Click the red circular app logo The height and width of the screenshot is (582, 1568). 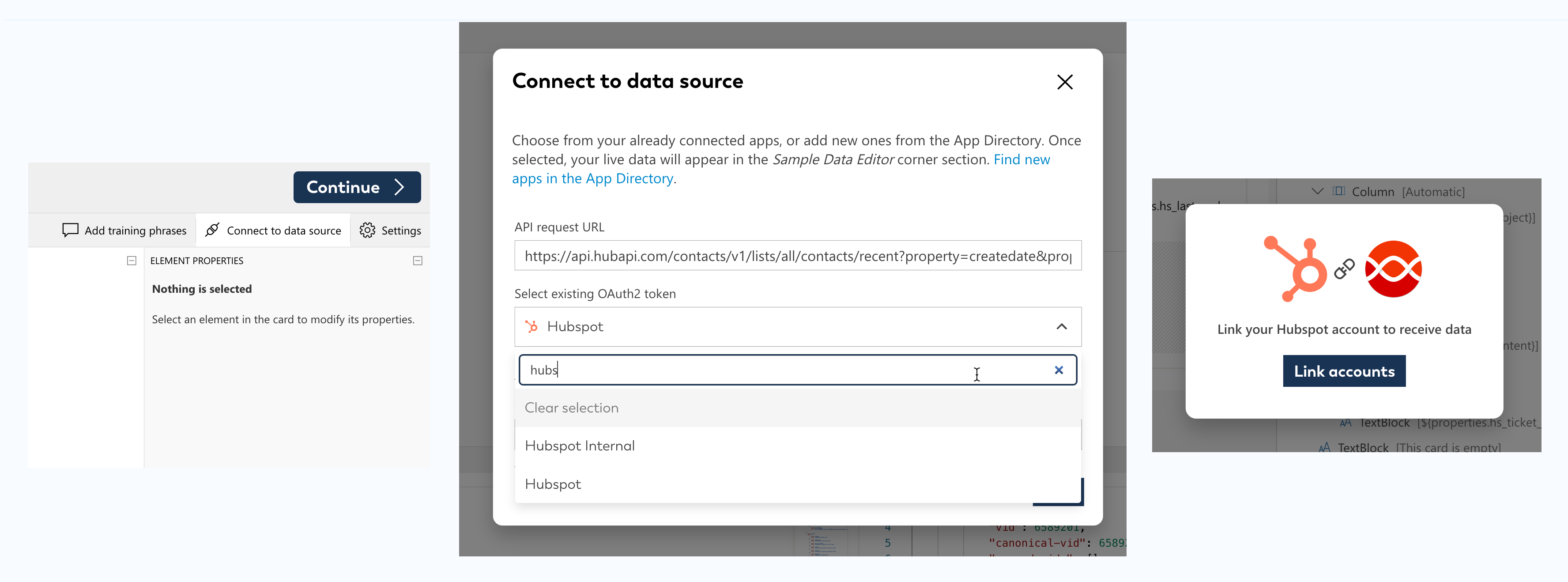coord(1393,268)
